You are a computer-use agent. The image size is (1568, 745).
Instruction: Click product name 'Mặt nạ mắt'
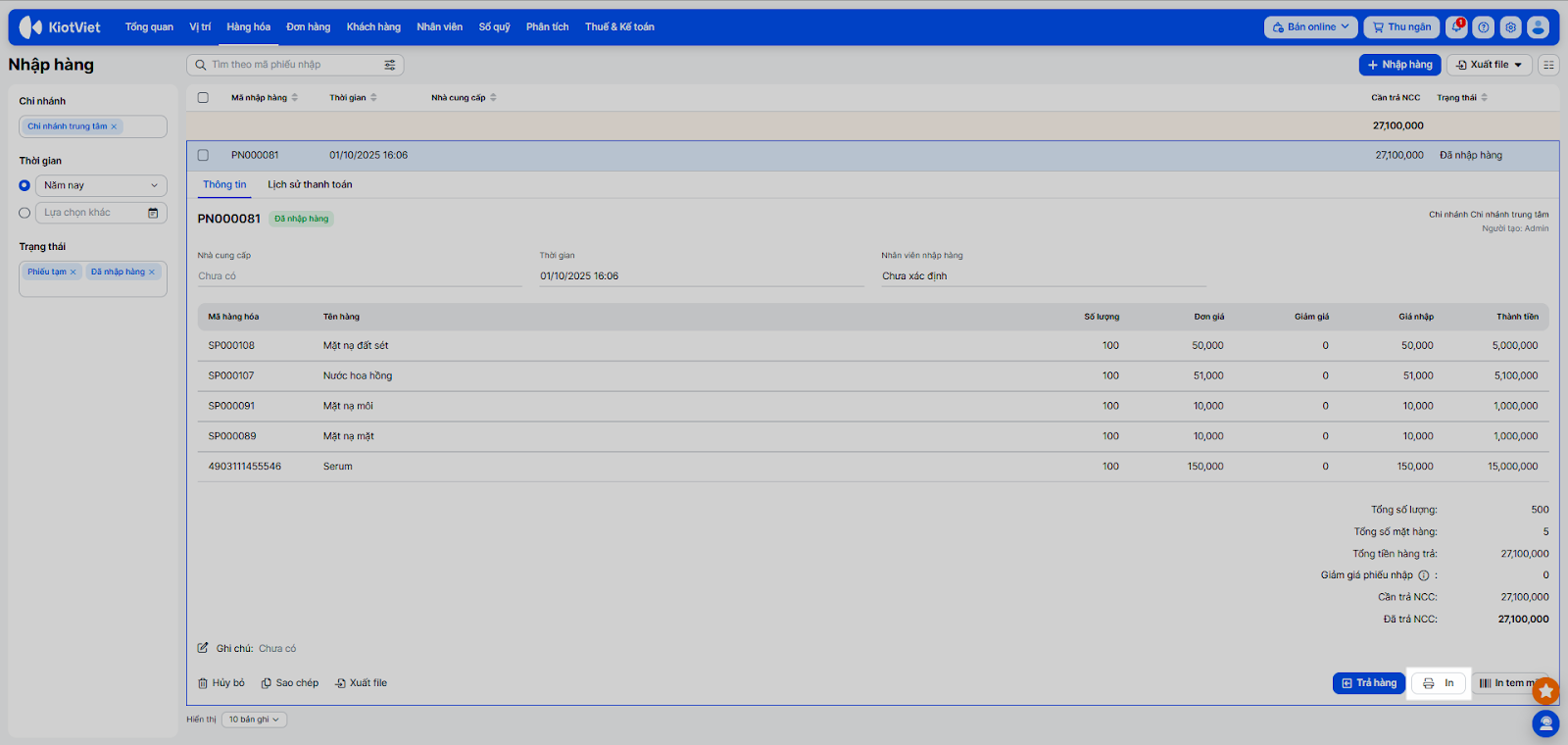349,436
